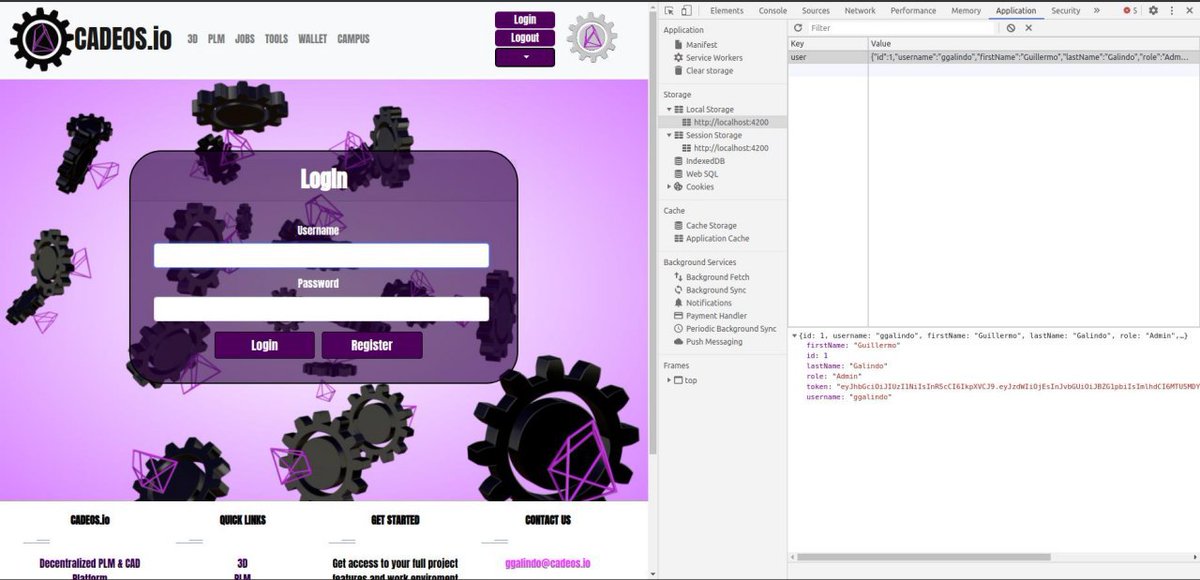The width and height of the screenshot is (1200, 580).
Task: Expand the Cookies tree node
Action: point(669,187)
